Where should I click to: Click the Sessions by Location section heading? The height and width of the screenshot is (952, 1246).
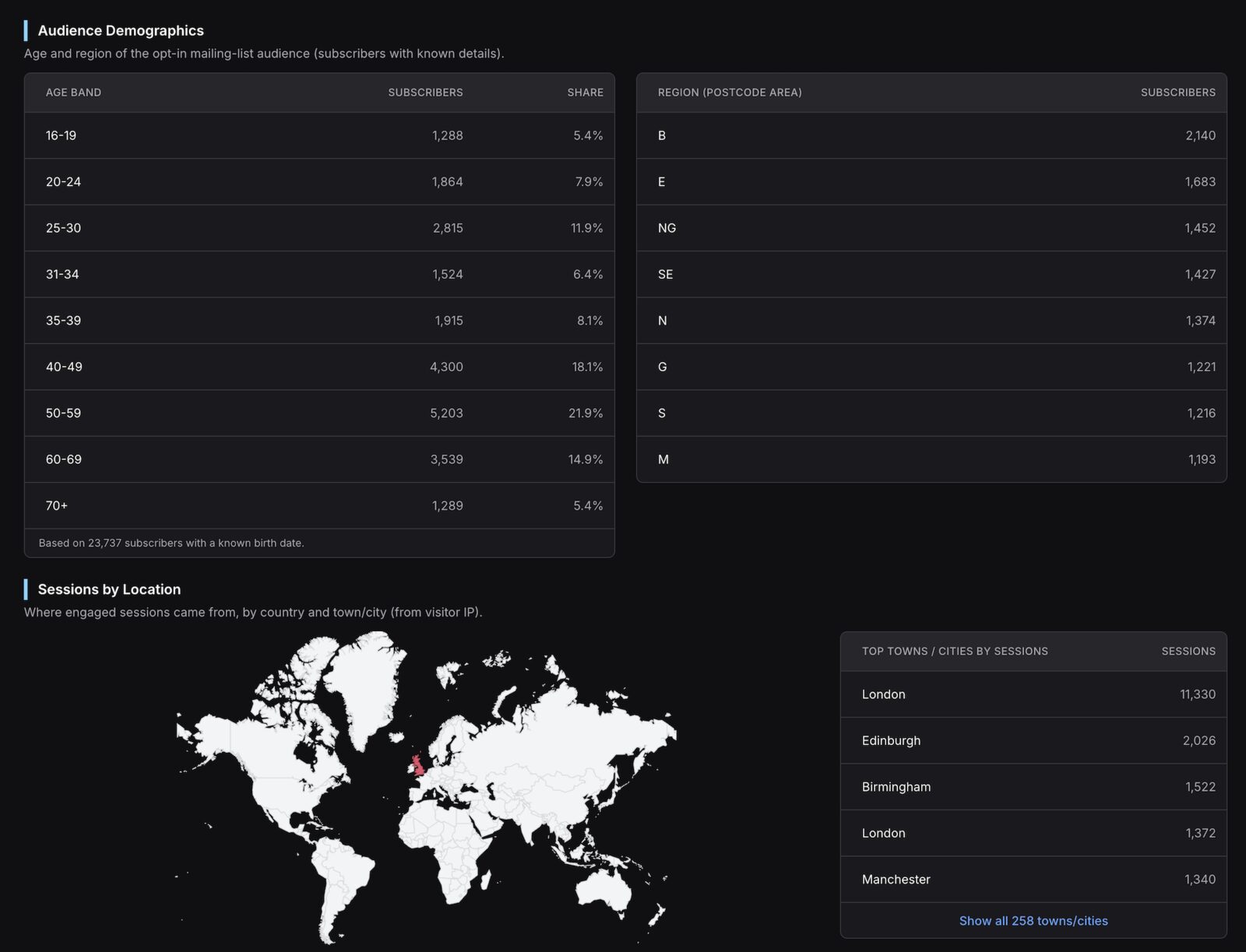click(109, 589)
